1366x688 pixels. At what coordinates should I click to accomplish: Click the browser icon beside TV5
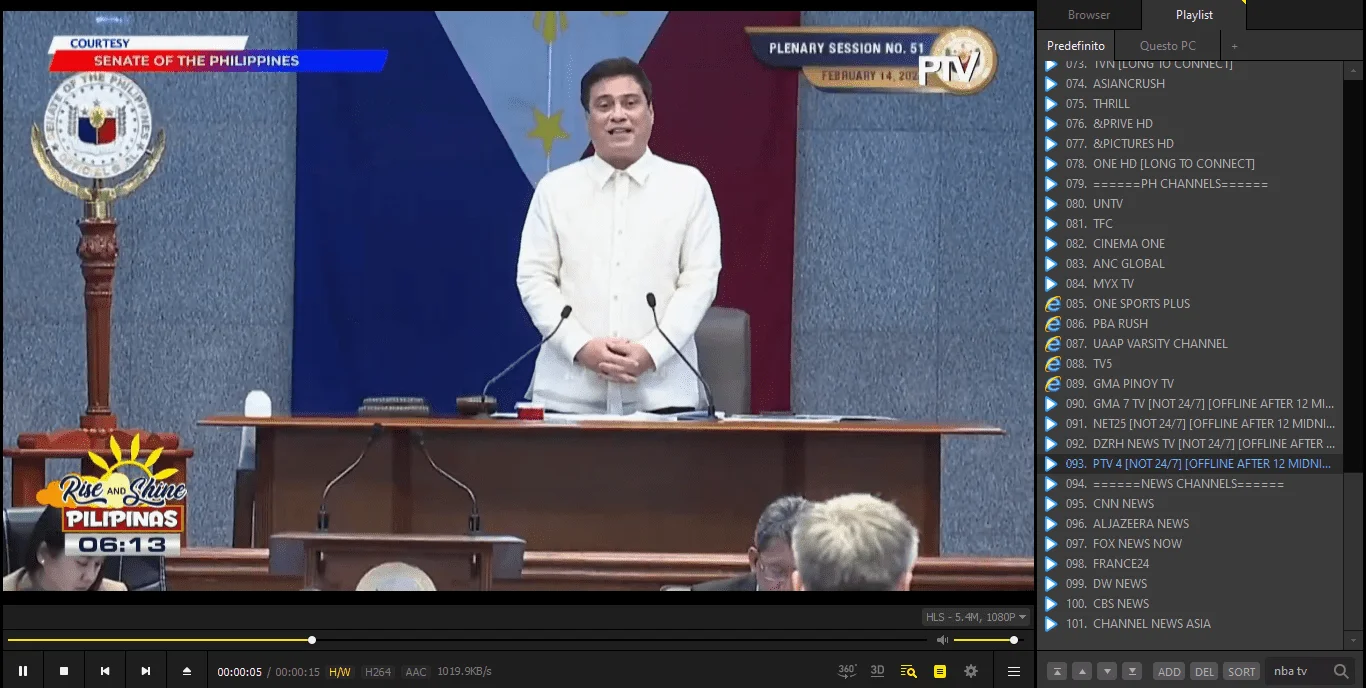(x=1052, y=364)
